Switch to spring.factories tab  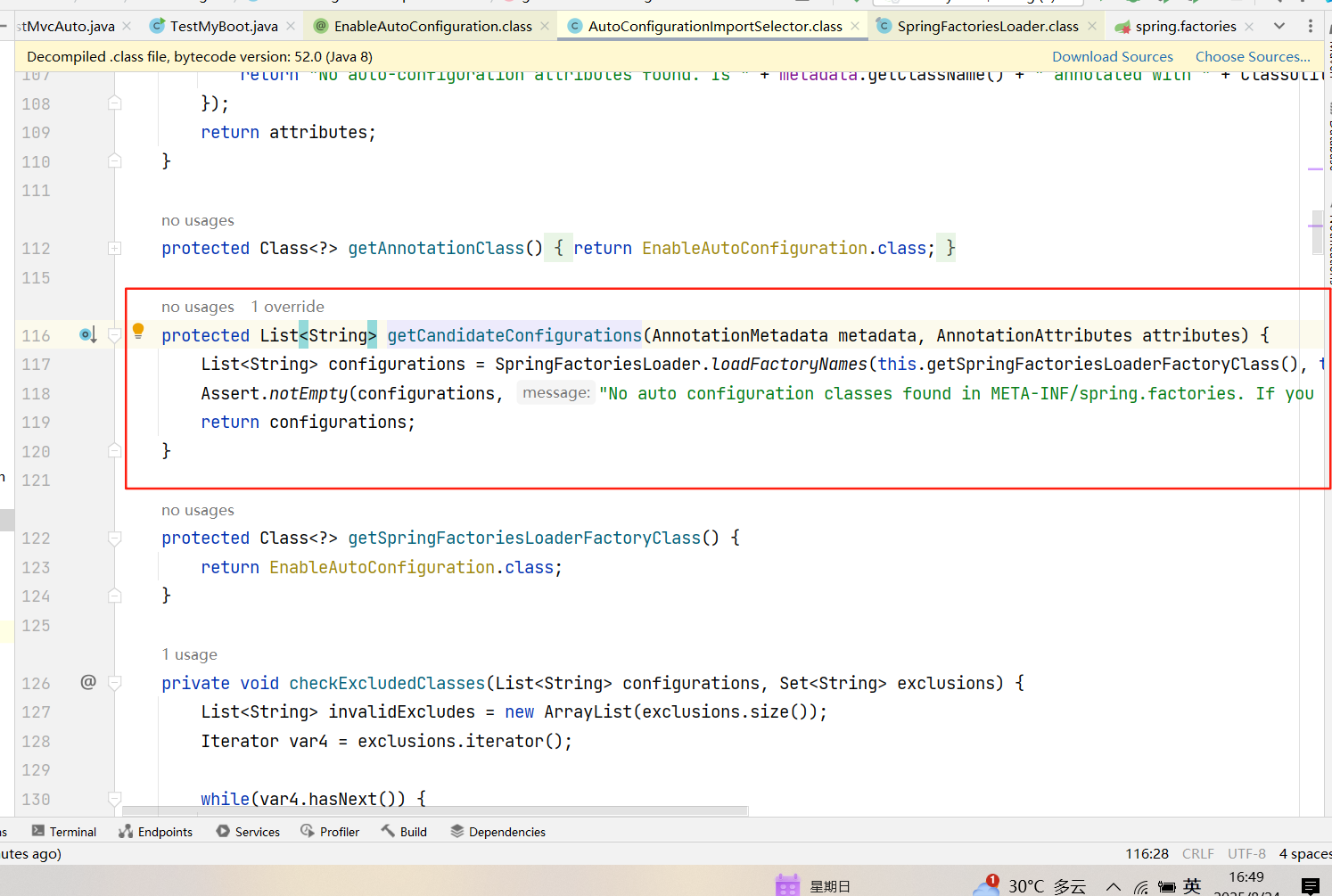[x=1185, y=26]
